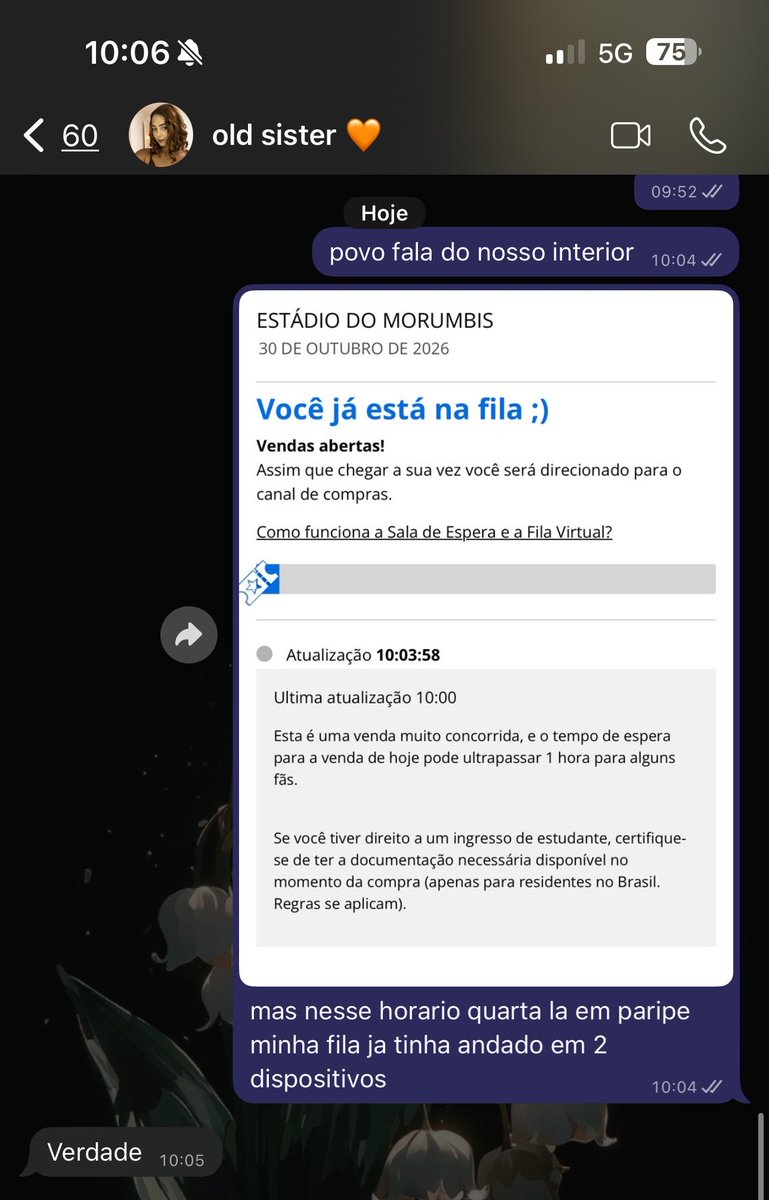769x1200 pixels.
Task: Go back to the chat list
Action: tap(34, 135)
